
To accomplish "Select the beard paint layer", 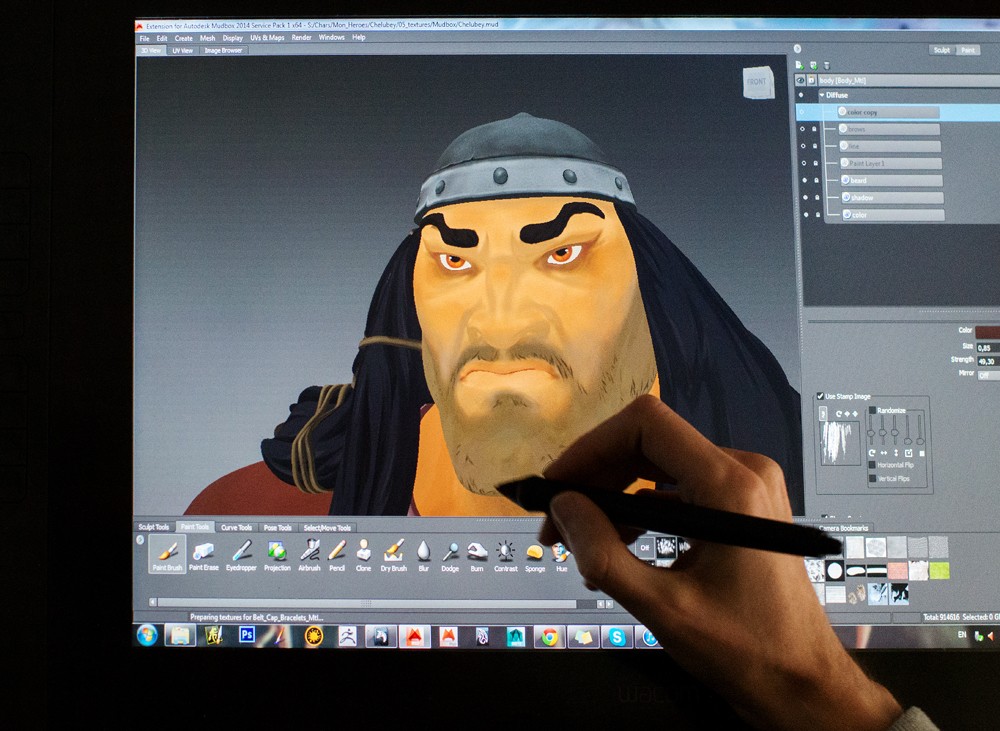I will tap(892, 181).
